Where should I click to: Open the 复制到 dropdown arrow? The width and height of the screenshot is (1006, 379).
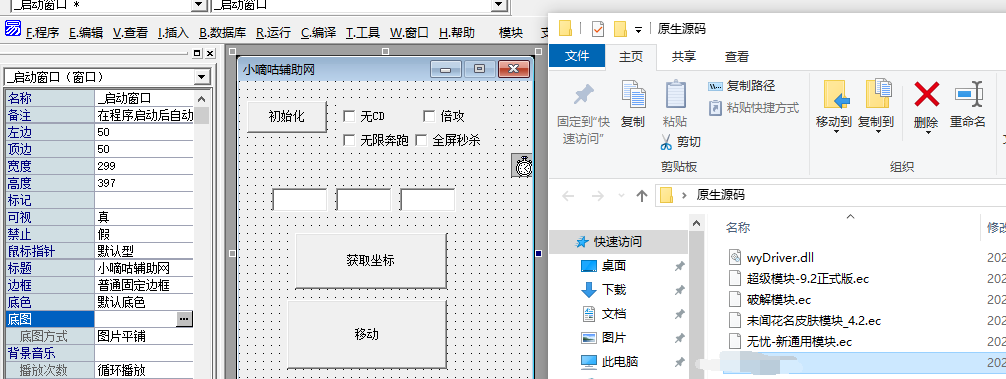[x=878, y=132]
